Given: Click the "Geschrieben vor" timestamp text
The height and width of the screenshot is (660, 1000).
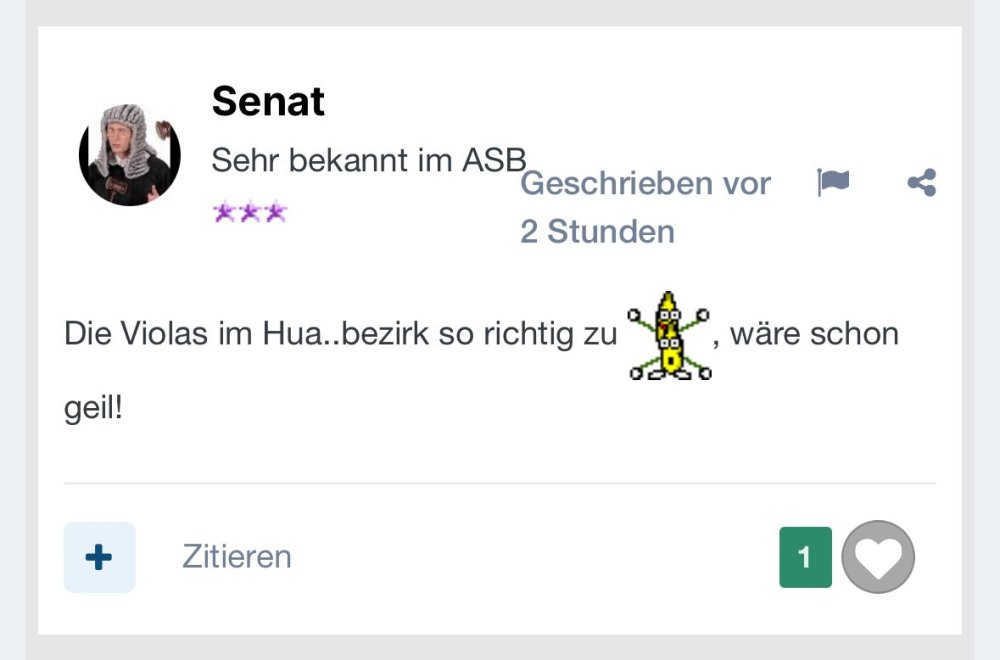Looking at the screenshot, I should tap(645, 184).
